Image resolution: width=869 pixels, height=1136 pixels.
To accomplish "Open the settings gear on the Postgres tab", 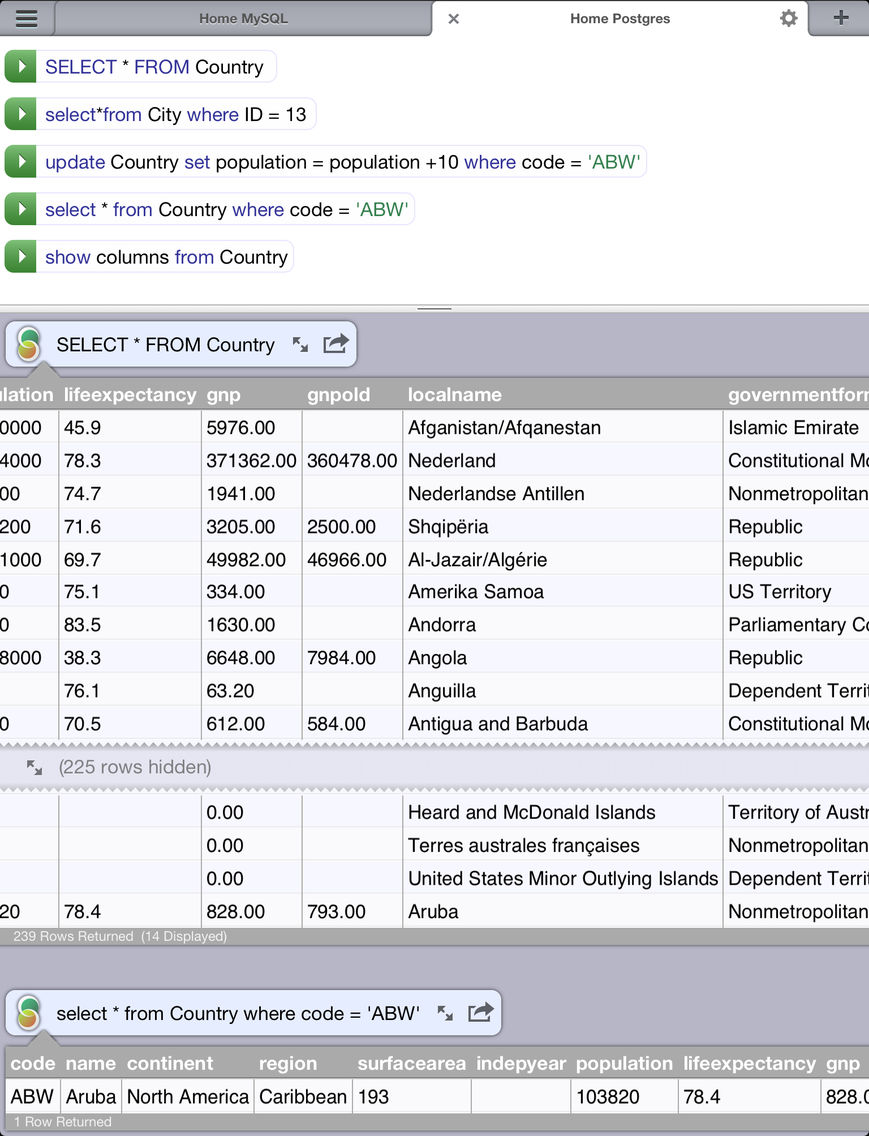I will 789,18.
